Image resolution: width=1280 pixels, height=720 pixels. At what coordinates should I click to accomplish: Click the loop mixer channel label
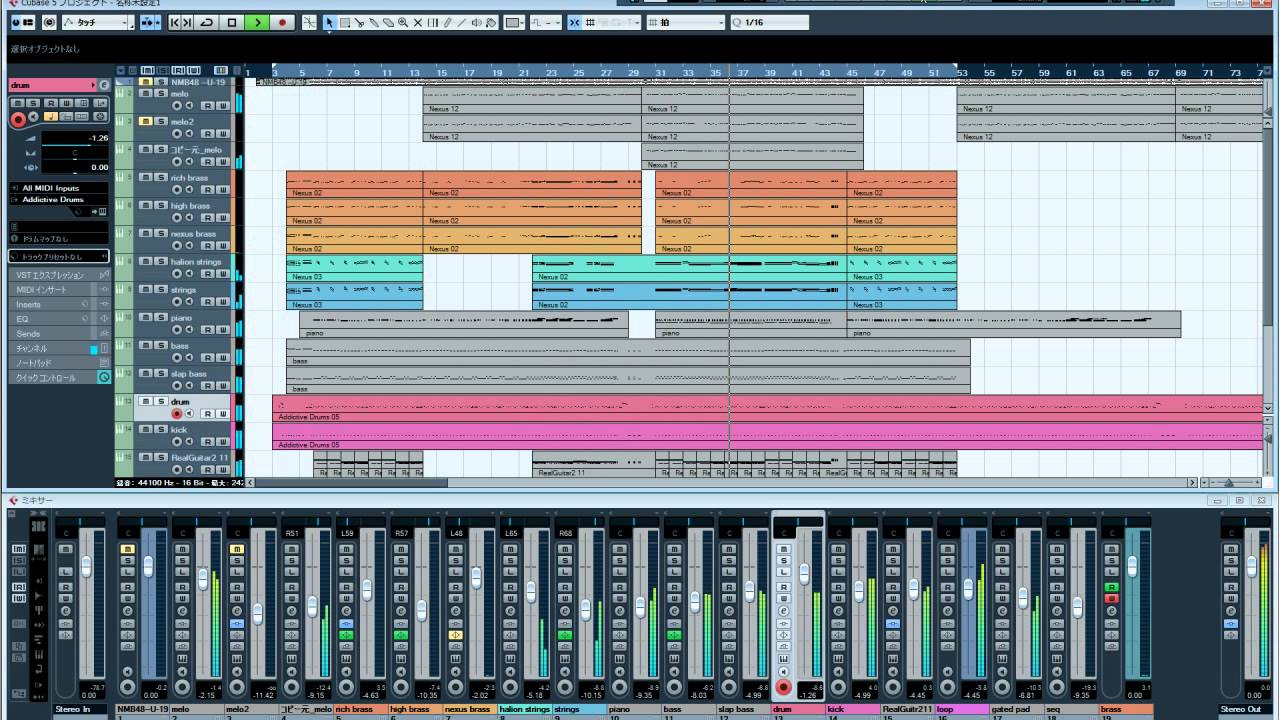pyautogui.click(x=962, y=710)
